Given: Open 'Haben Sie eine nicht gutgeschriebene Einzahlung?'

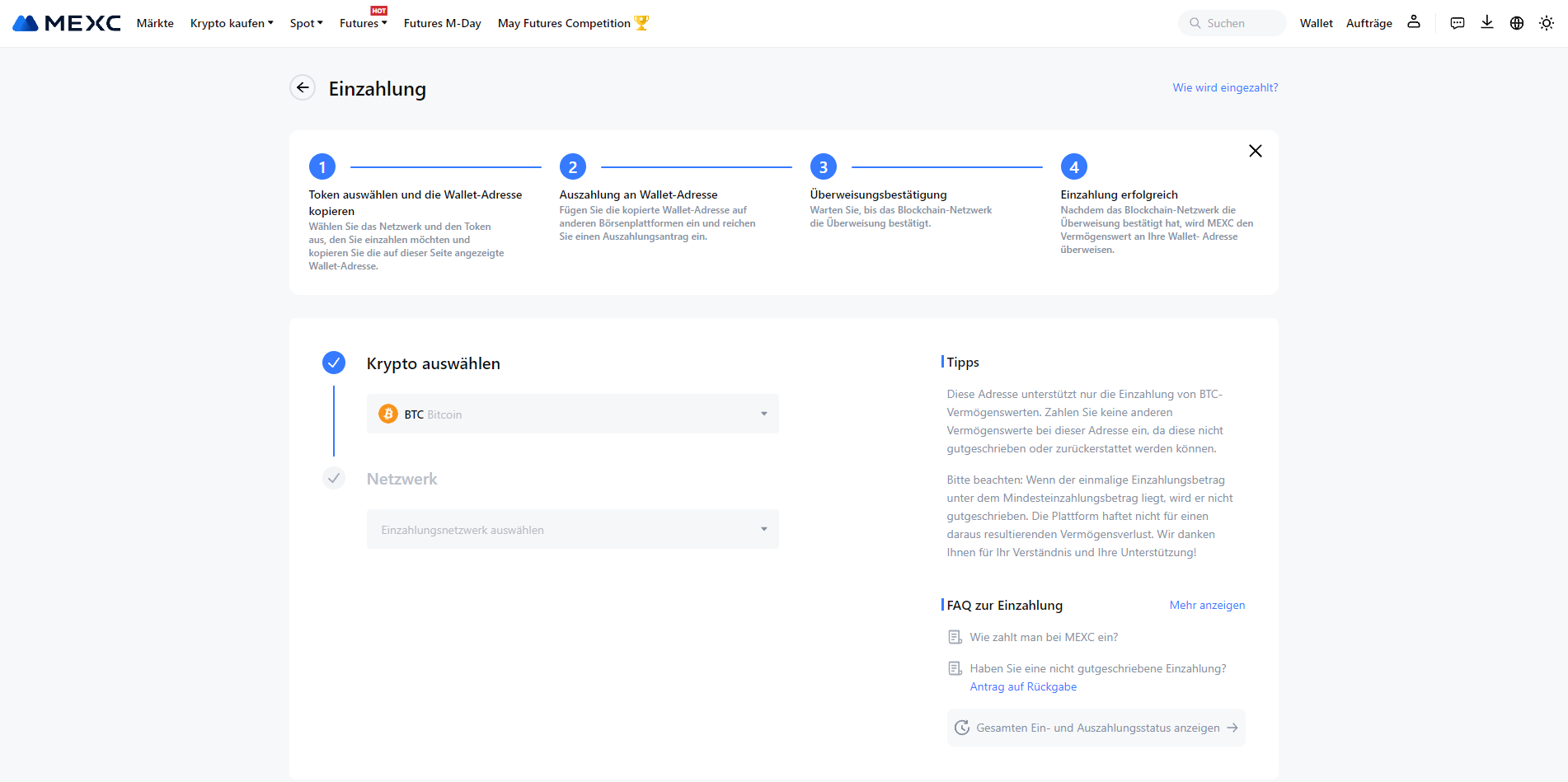Looking at the screenshot, I should pos(1098,668).
